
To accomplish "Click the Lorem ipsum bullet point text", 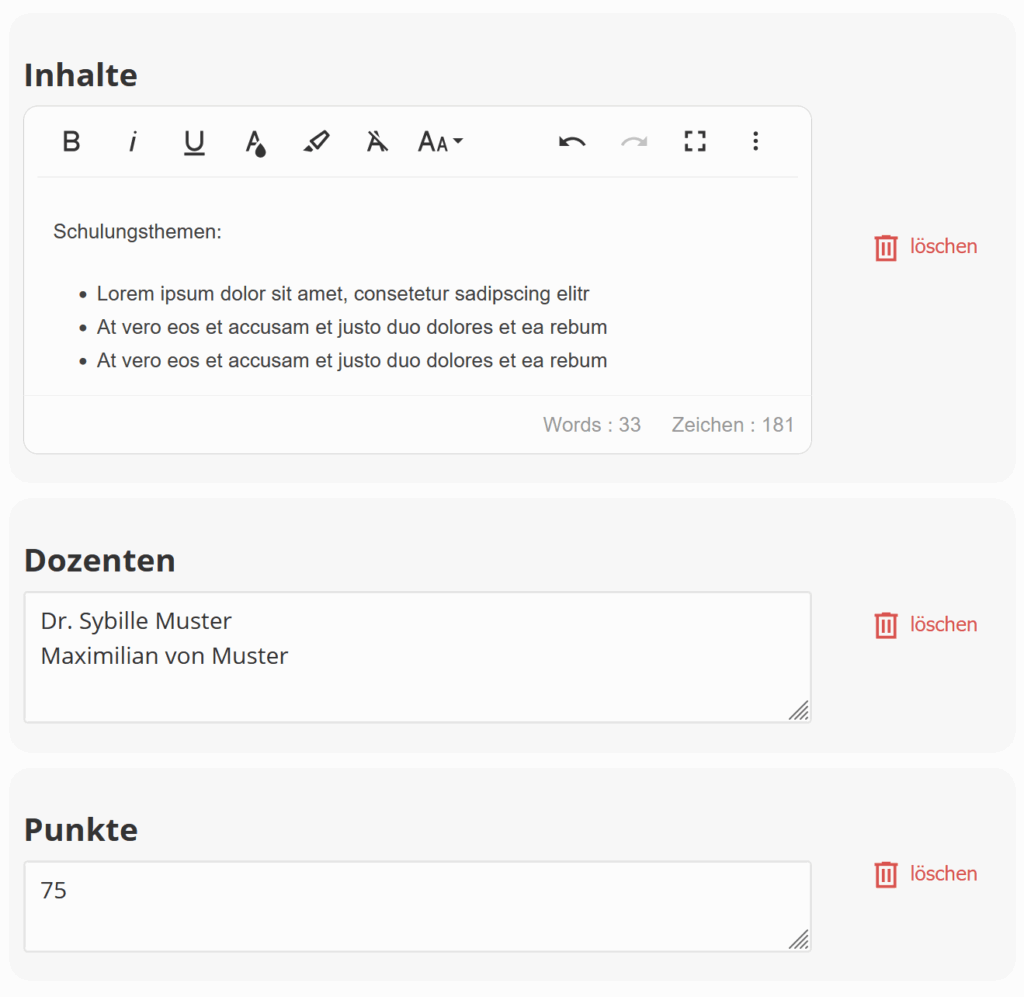I will (x=343, y=294).
